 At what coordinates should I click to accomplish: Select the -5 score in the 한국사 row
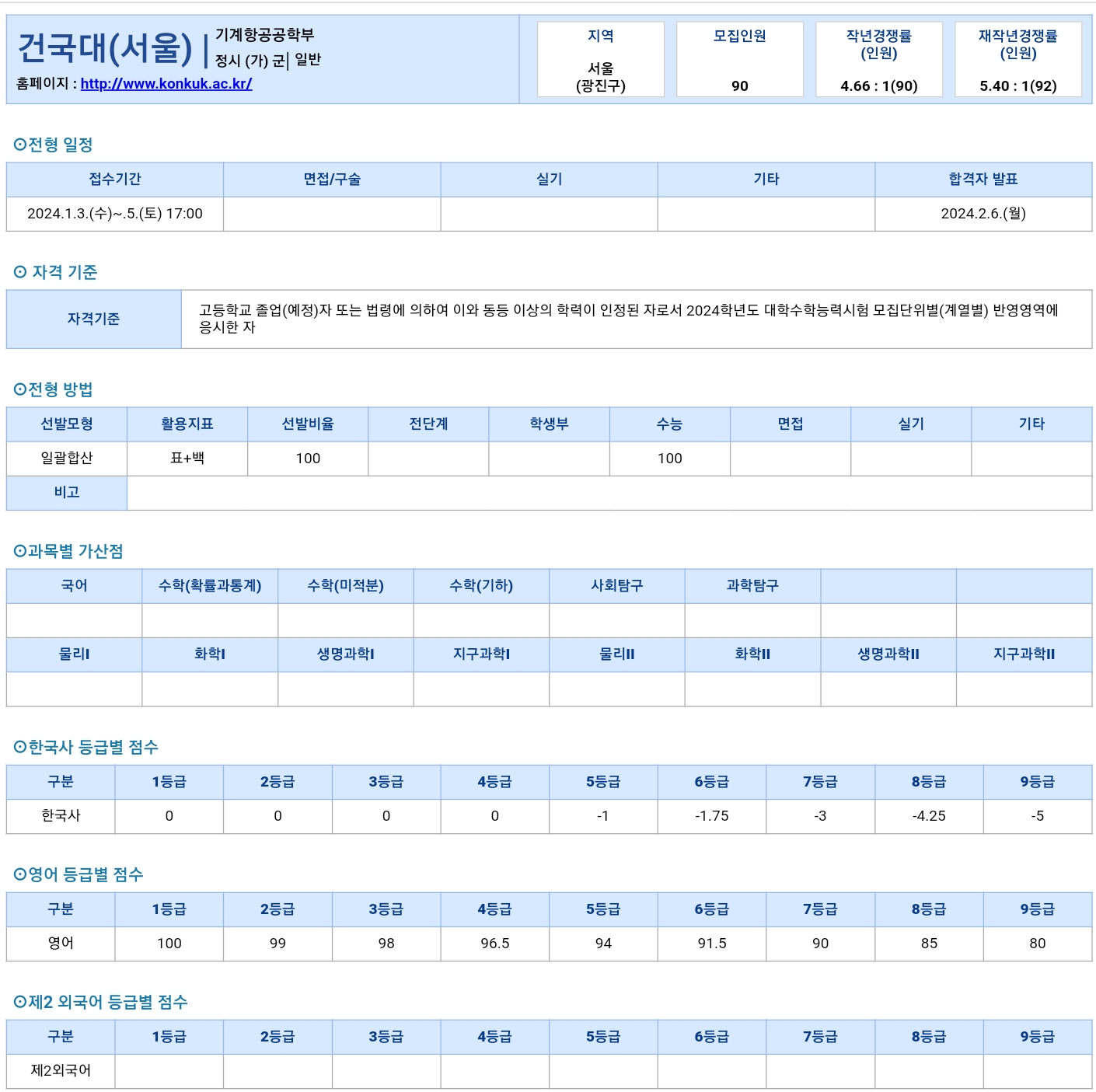pos(1038,816)
